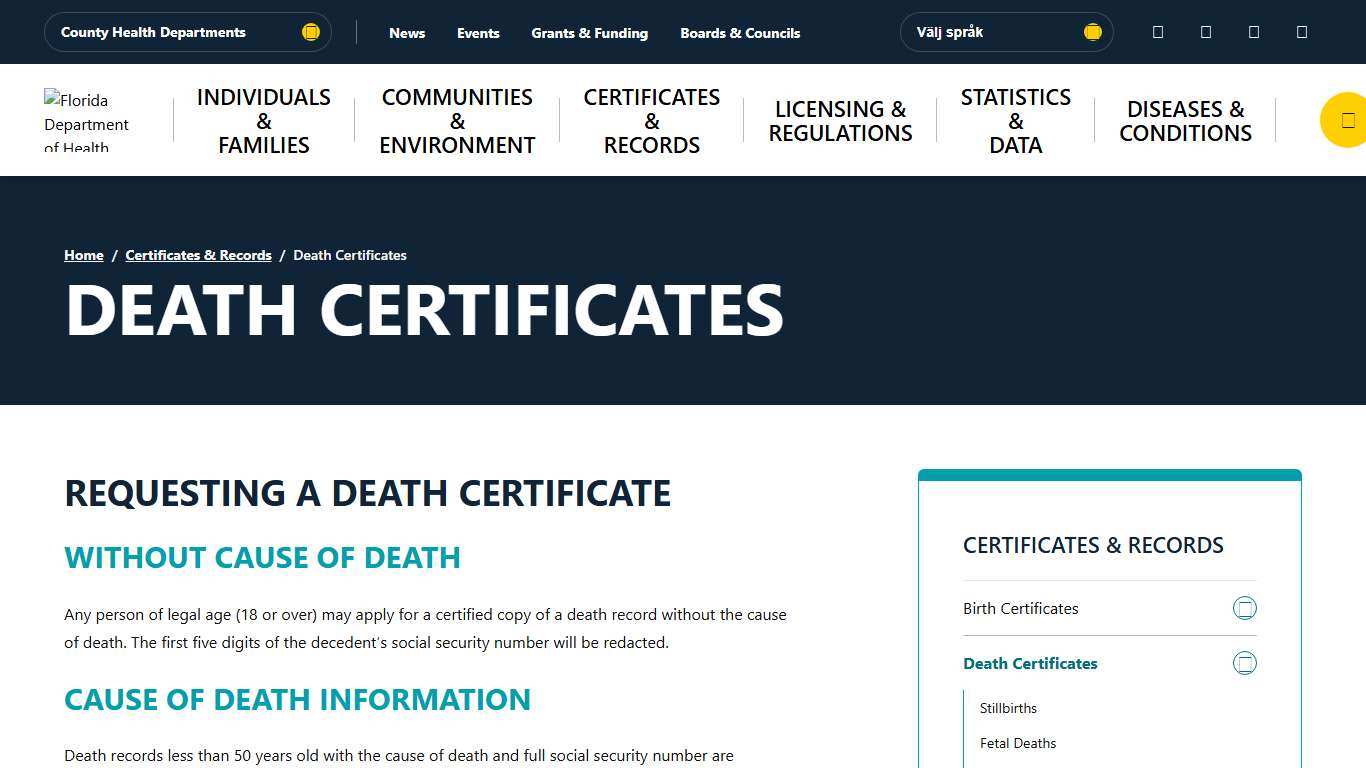Click the fourth social media icon
The width and height of the screenshot is (1366, 768).
click(1301, 32)
